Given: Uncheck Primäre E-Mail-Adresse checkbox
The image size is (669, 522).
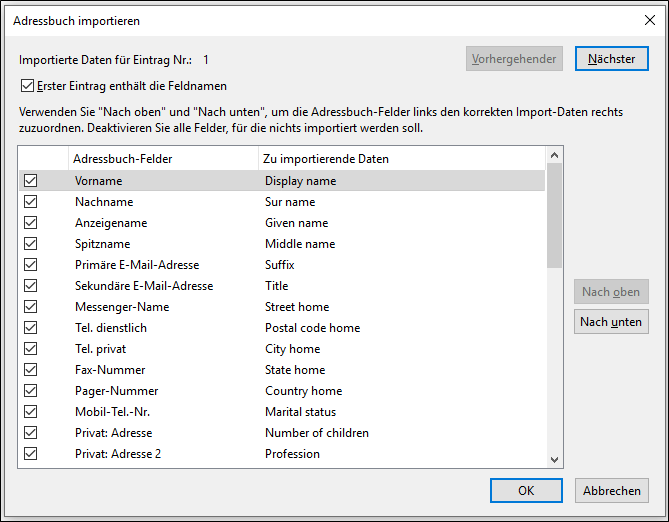Looking at the screenshot, I should tap(30, 265).
